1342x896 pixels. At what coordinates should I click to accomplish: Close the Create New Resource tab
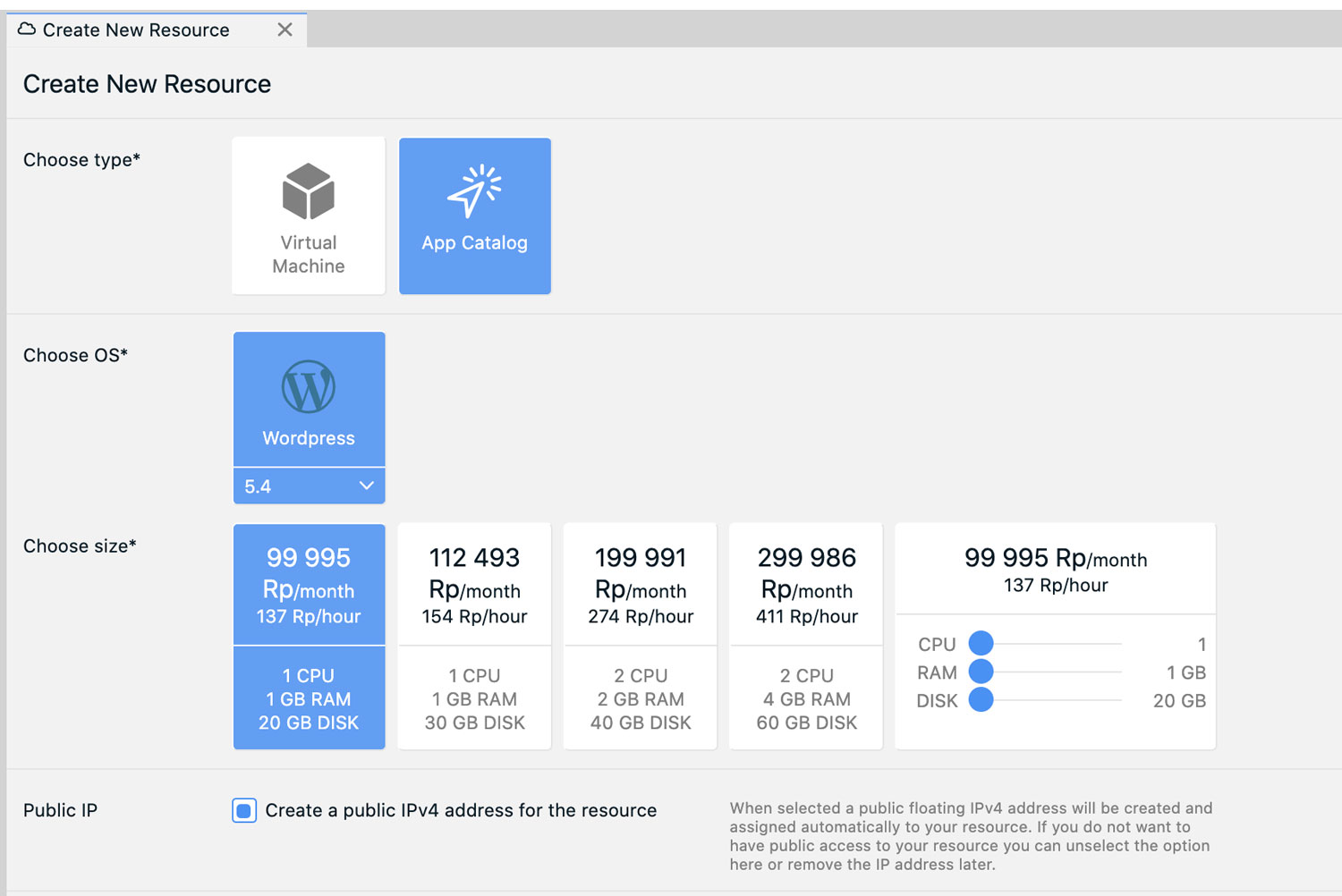tap(285, 30)
